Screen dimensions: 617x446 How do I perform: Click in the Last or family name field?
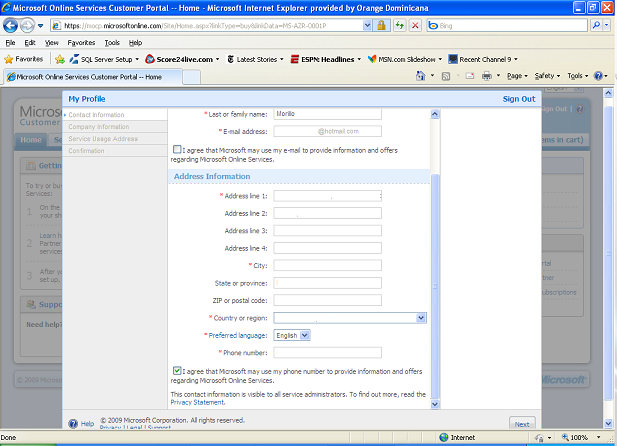tap(327, 114)
